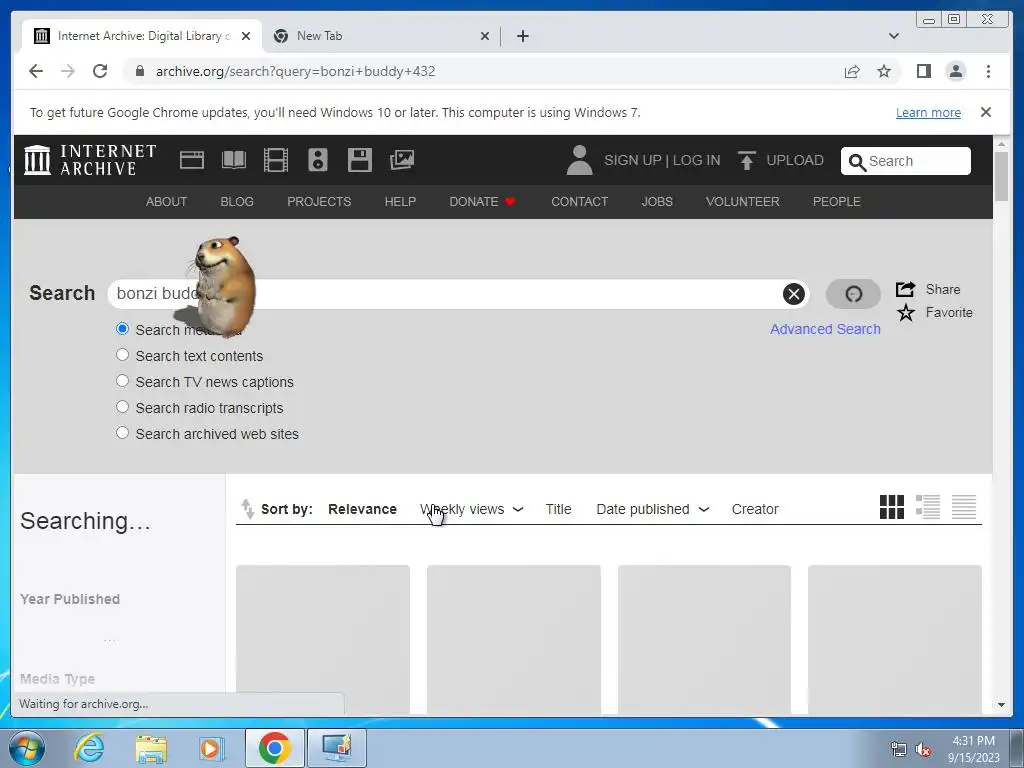Switch to the New Tab tab

click(381, 36)
